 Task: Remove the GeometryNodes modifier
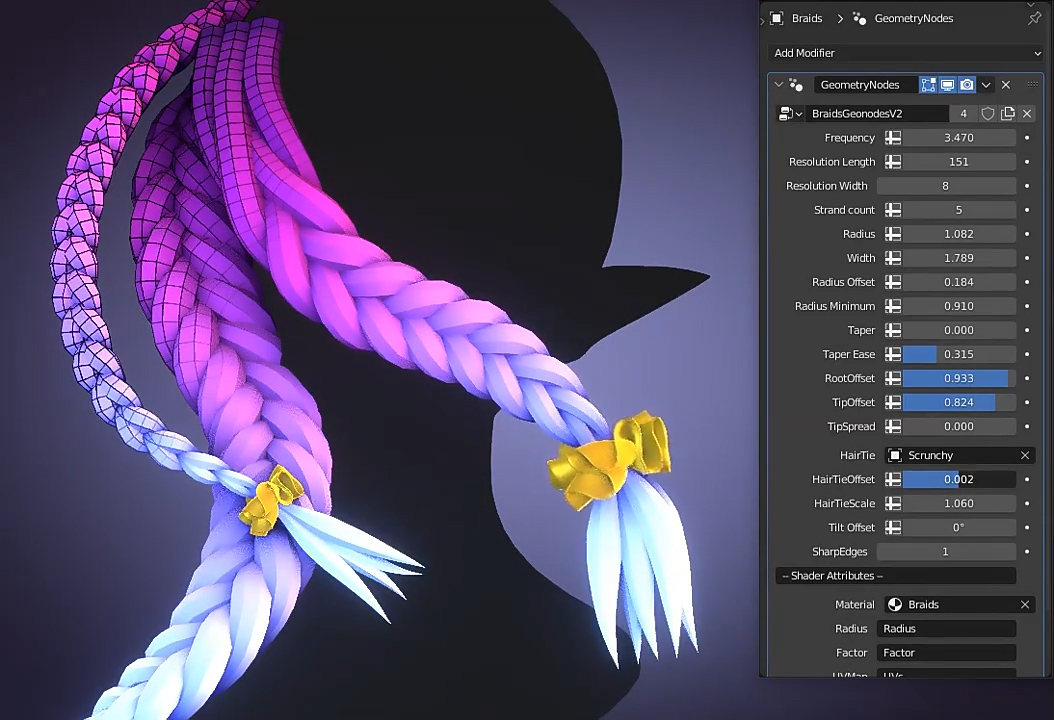point(1006,85)
